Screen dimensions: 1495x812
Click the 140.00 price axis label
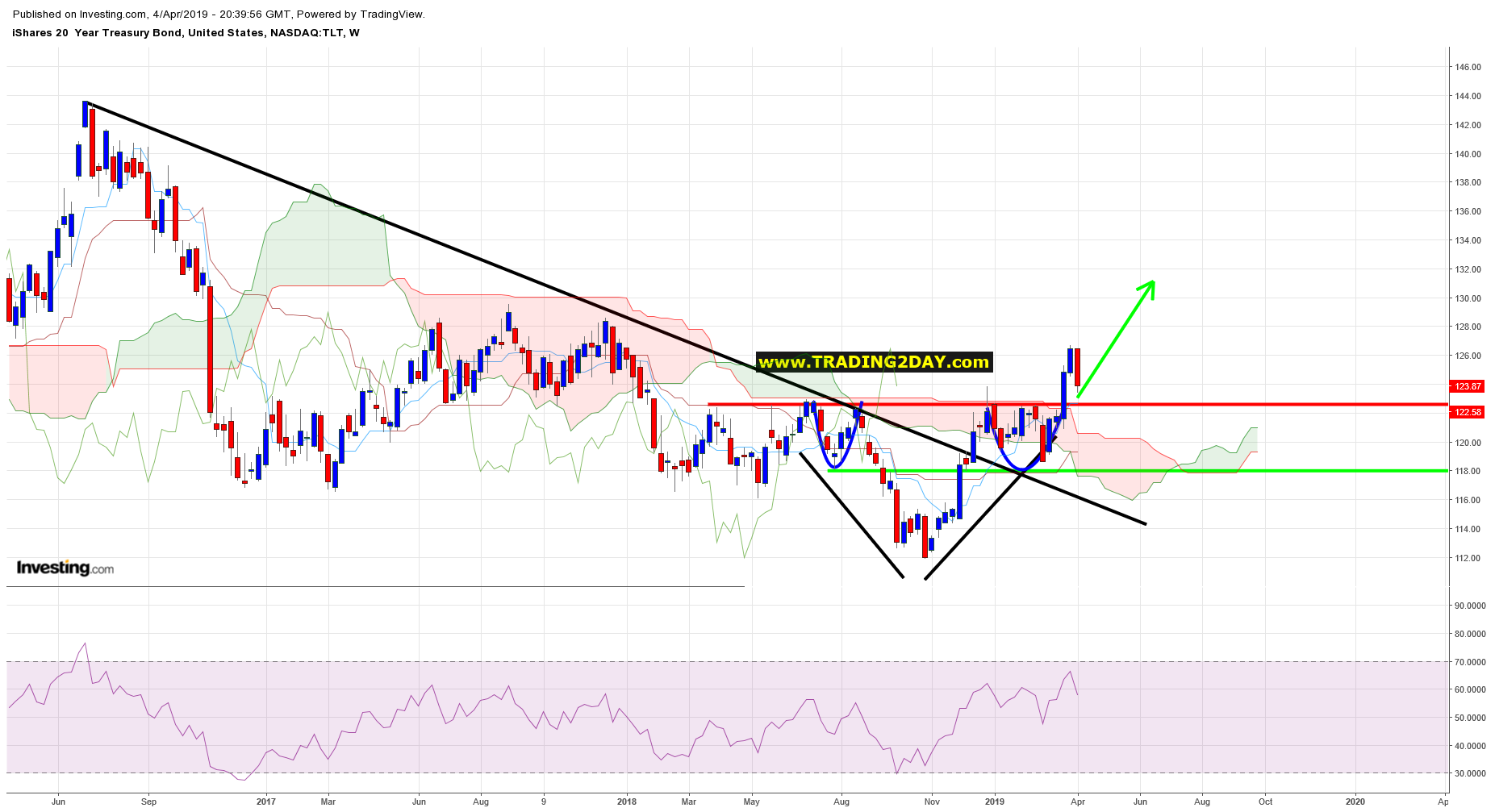pyautogui.click(x=1468, y=154)
